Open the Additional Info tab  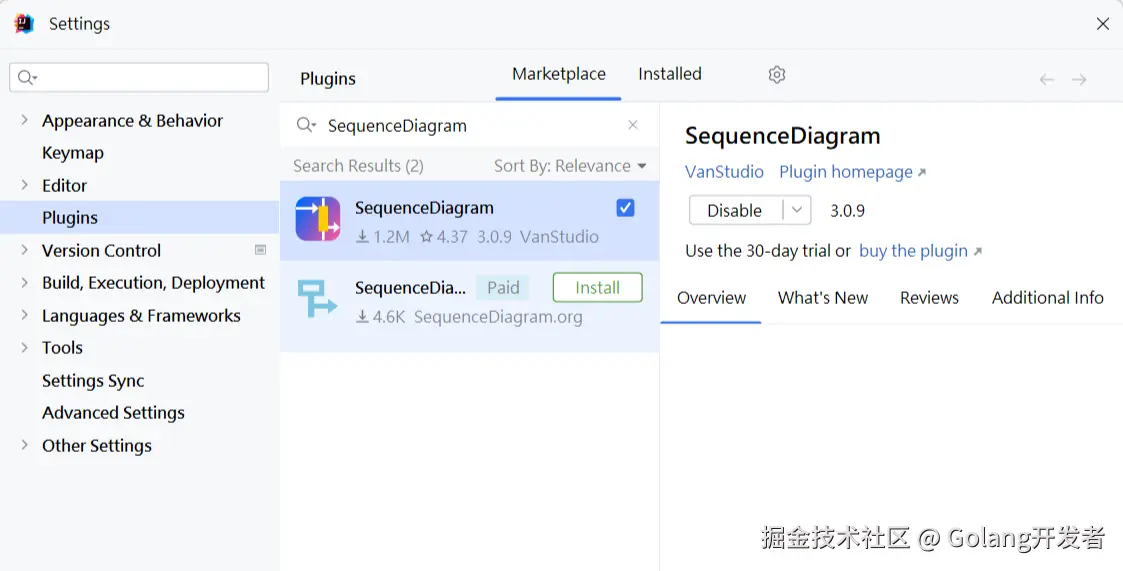1047,297
